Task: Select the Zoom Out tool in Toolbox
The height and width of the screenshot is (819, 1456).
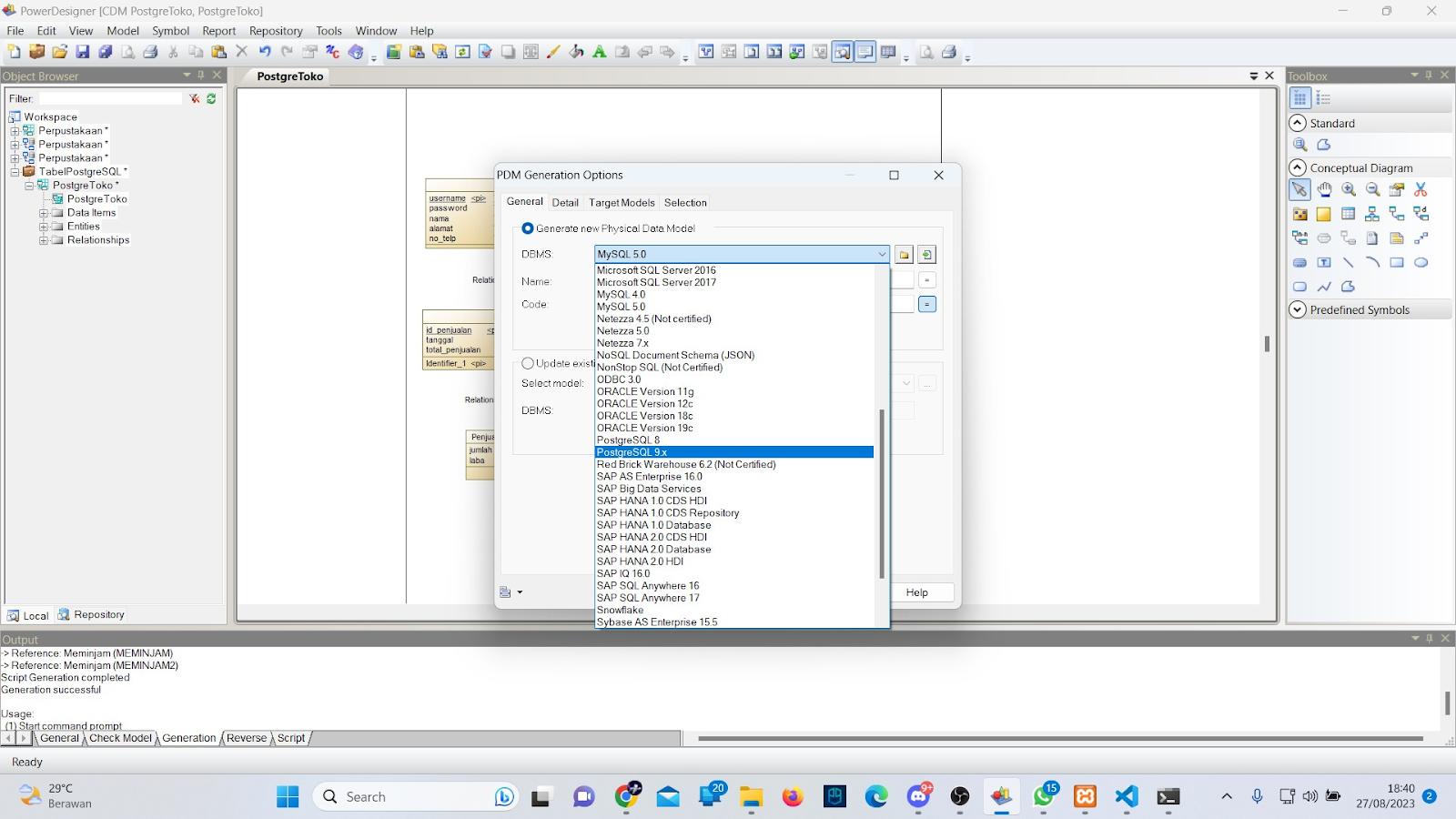Action: tap(1372, 189)
